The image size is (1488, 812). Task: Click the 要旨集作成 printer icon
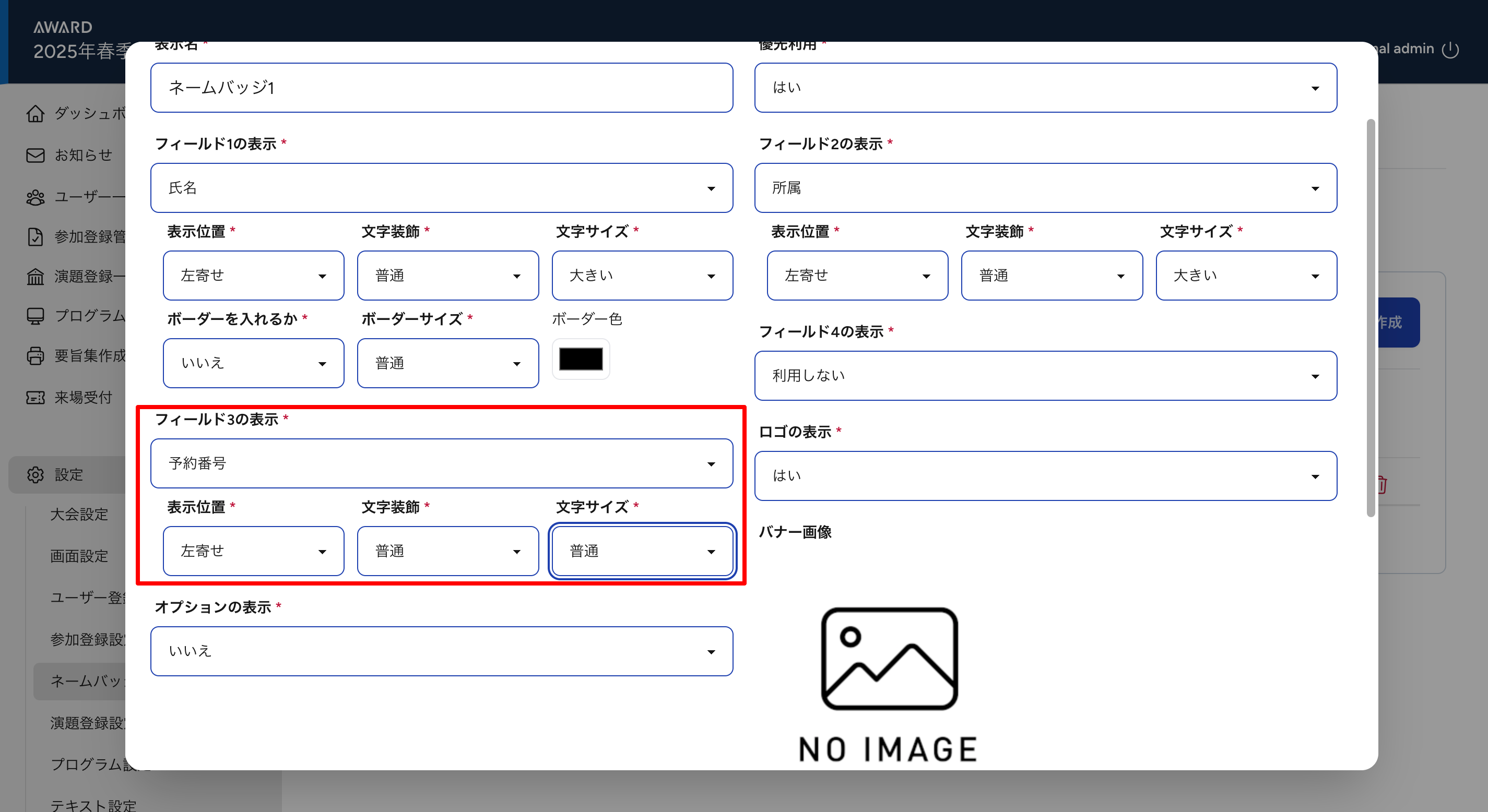click(35, 356)
